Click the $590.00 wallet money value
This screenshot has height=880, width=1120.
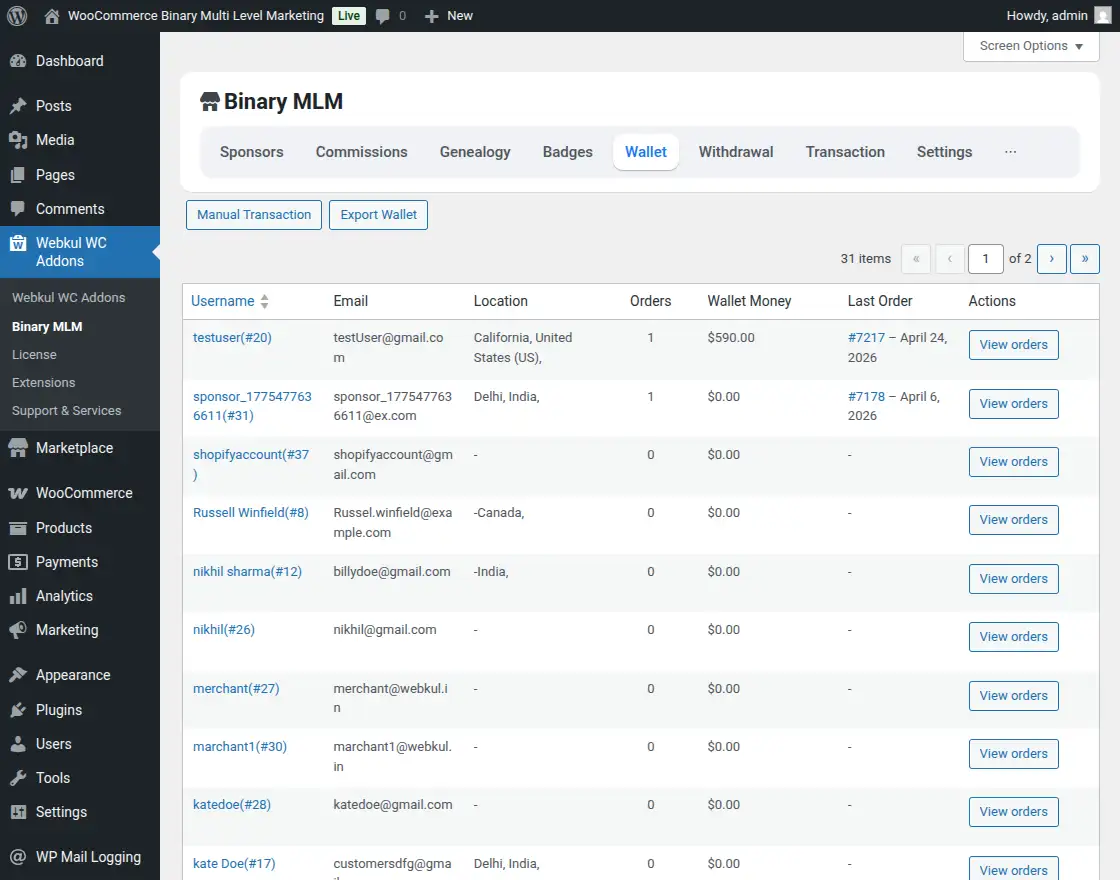click(x=731, y=338)
